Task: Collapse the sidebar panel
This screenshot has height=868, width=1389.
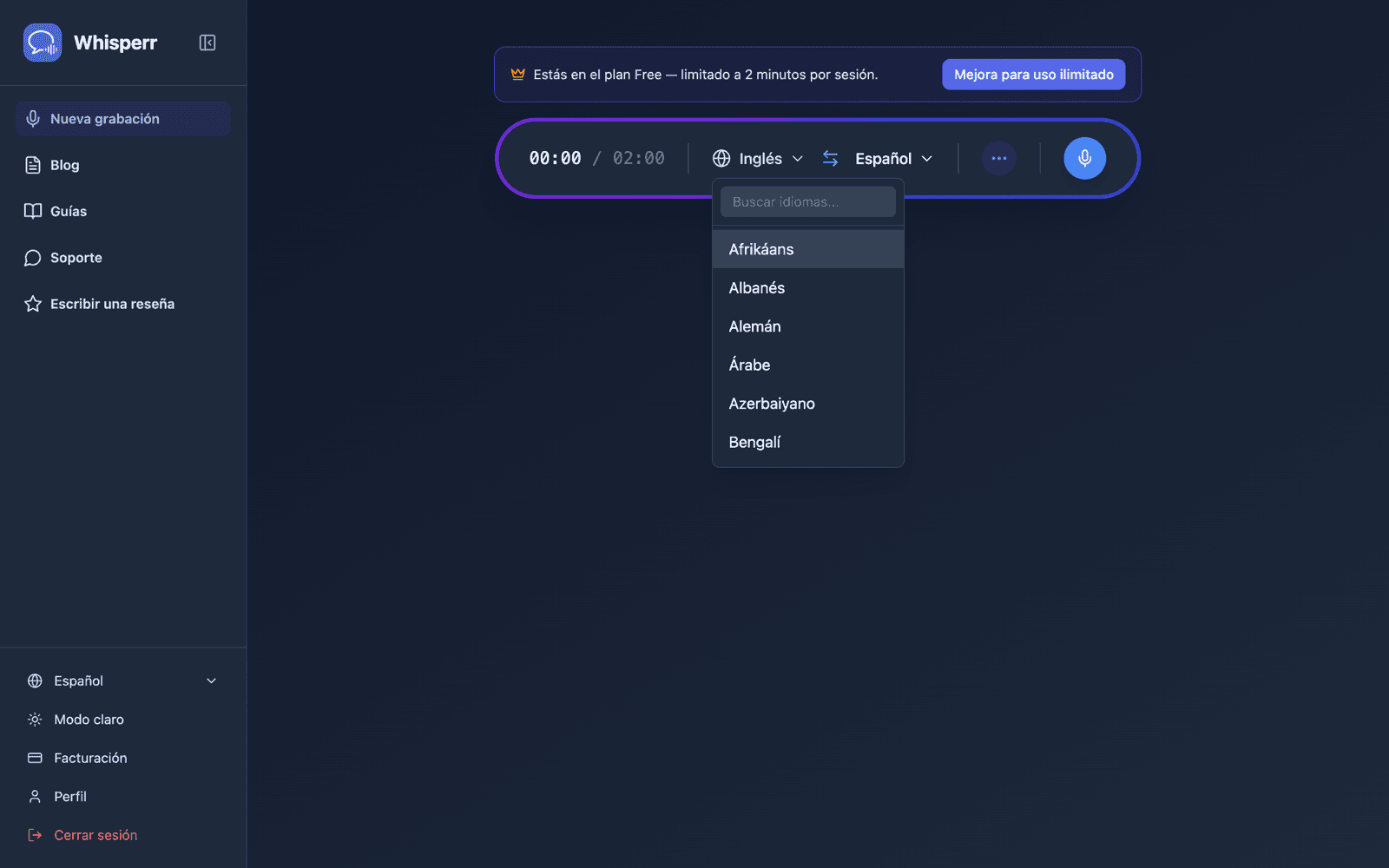Action: tap(207, 43)
